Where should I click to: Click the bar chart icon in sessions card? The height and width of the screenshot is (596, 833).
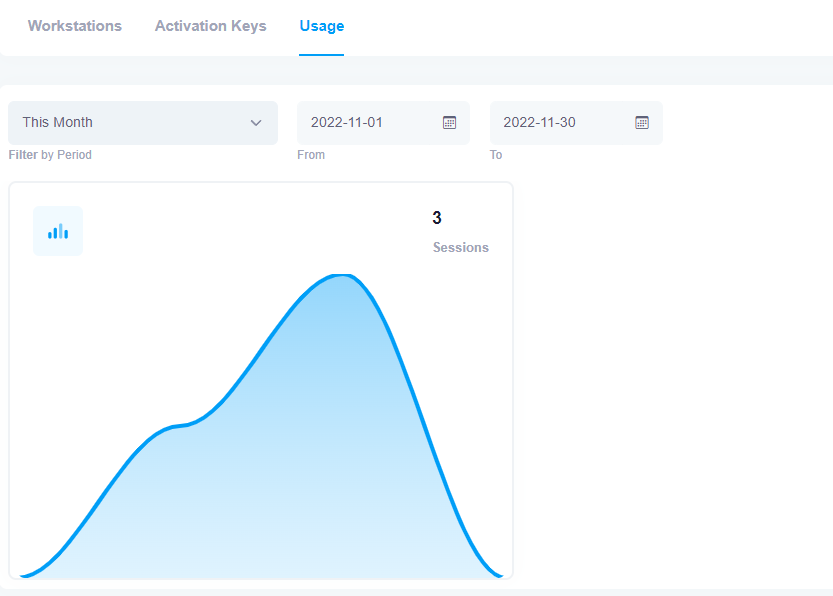pyautogui.click(x=58, y=231)
